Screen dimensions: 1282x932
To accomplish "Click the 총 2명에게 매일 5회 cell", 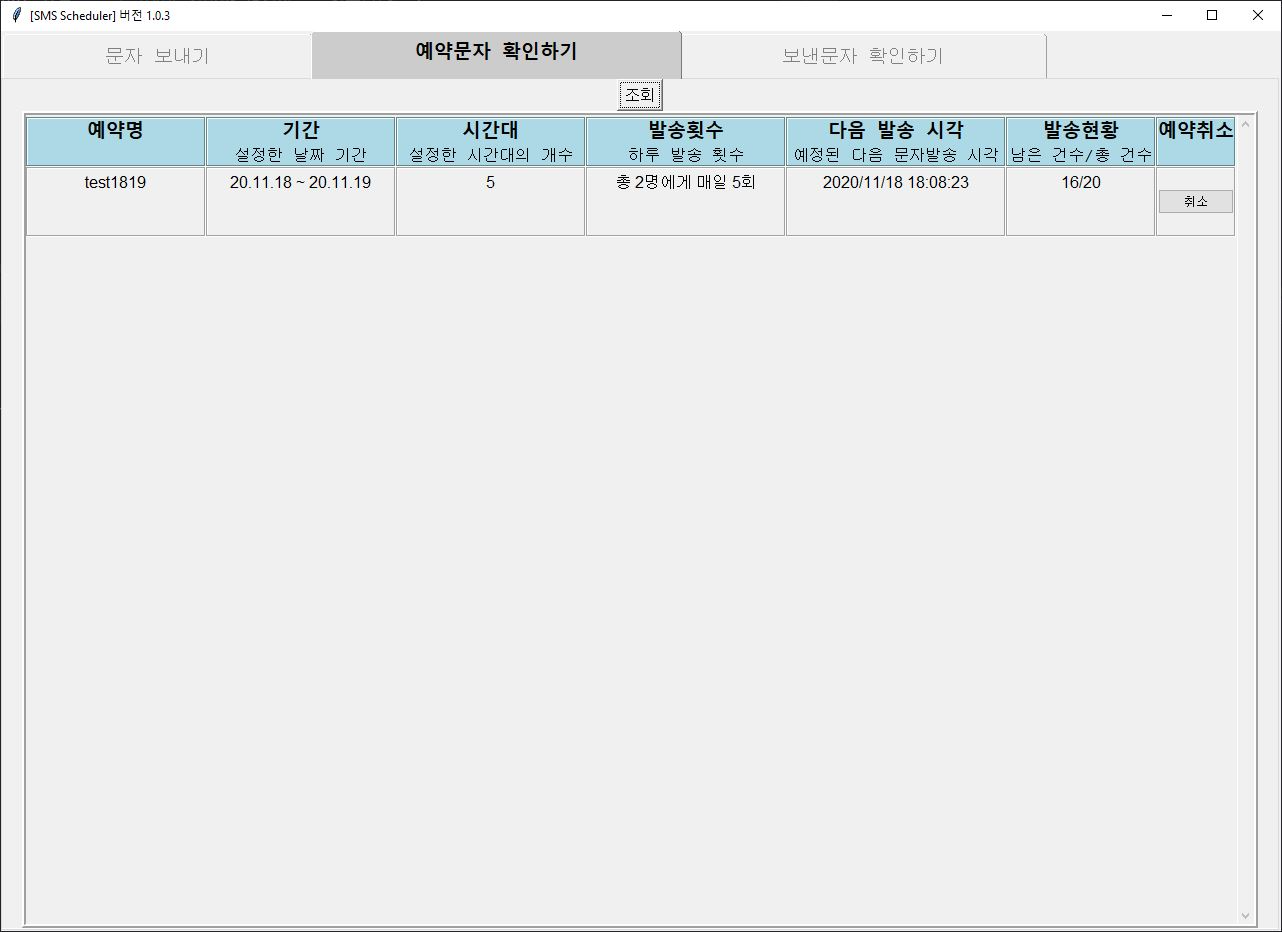I will click(685, 201).
